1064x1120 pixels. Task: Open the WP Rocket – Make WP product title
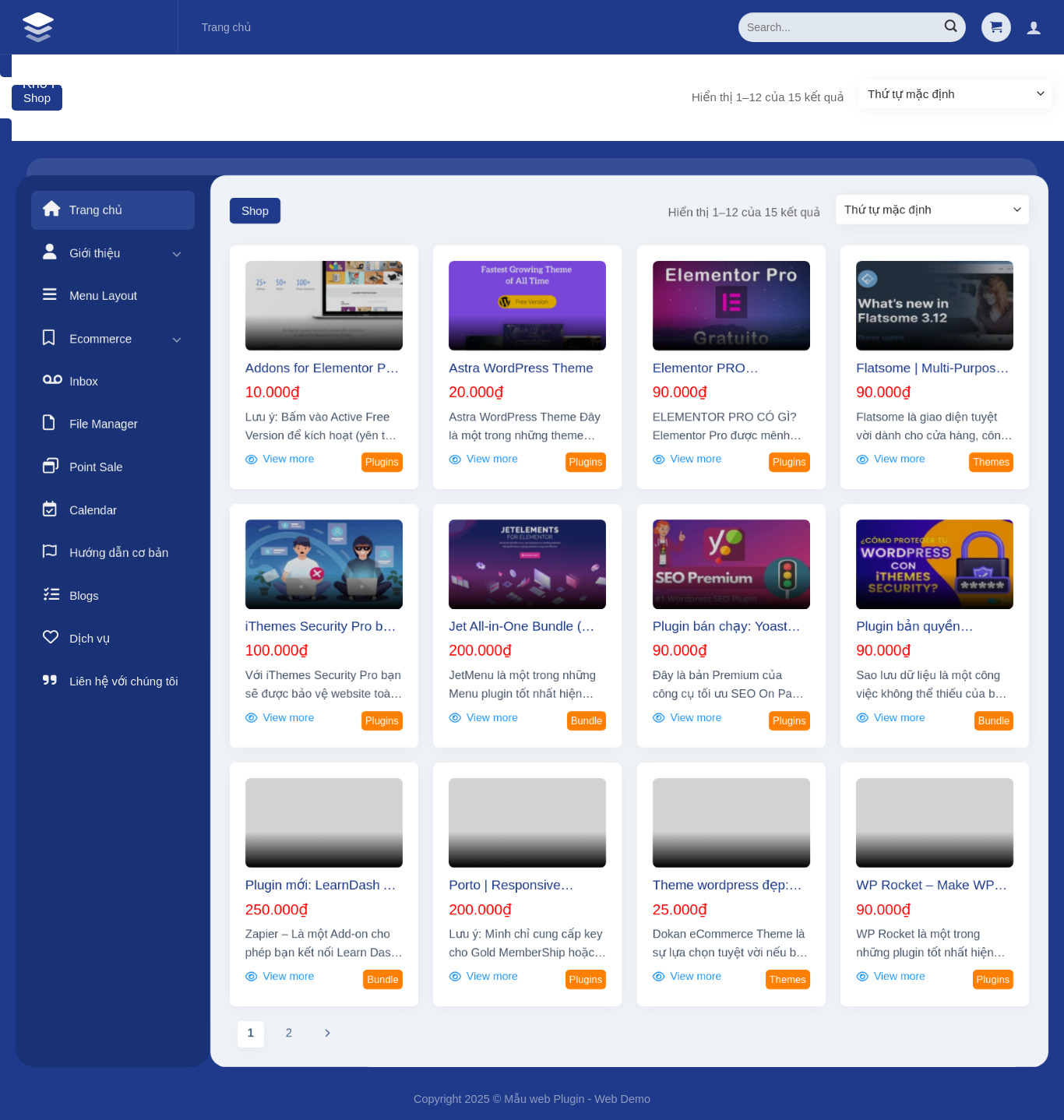(x=932, y=886)
